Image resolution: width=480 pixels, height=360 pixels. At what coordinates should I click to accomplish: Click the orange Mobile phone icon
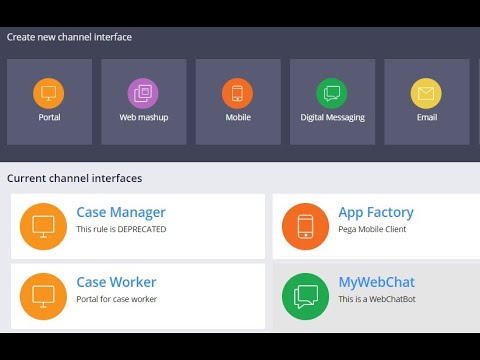click(x=237, y=93)
